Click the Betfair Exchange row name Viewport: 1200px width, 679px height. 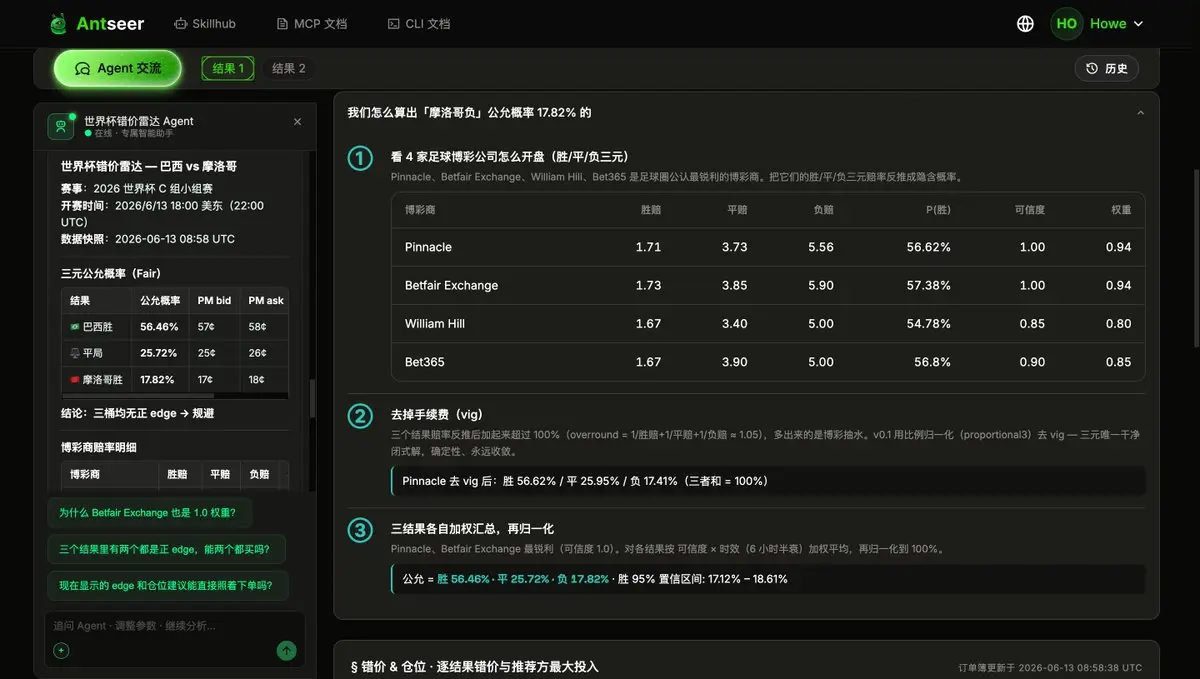pos(451,285)
